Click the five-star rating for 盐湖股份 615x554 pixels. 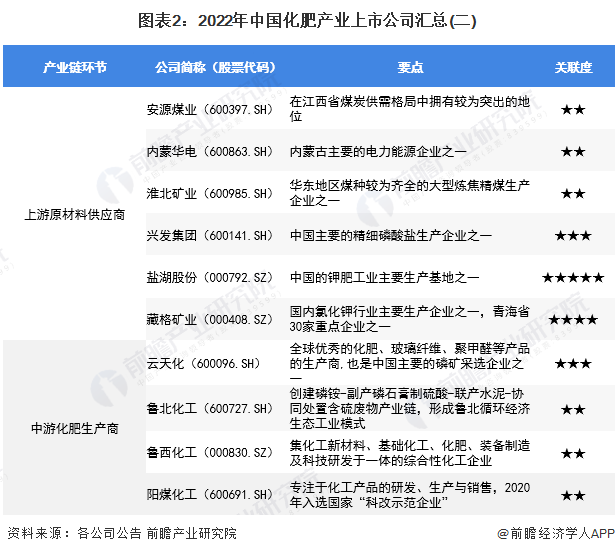click(572, 277)
